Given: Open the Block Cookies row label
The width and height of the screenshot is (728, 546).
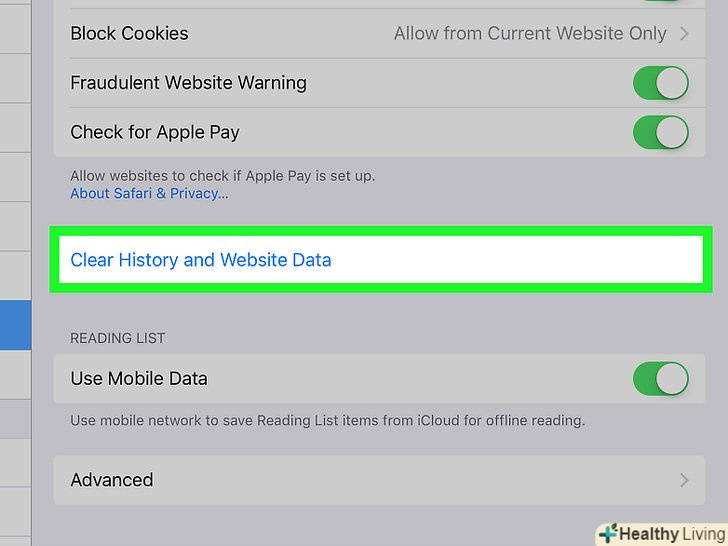Looking at the screenshot, I should point(129,33).
